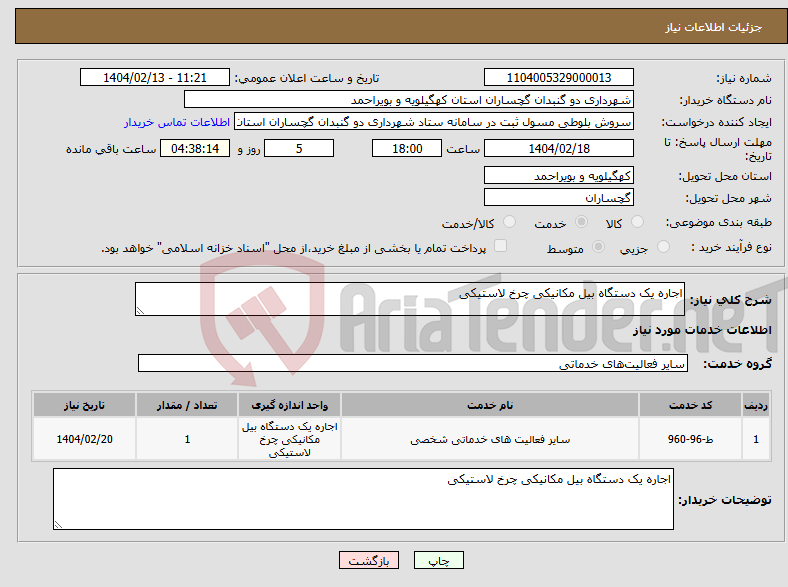Click the service name cell سایر فعالیت های خدماتی شخصی
The image size is (788, 587).
(x=489, y=439)
